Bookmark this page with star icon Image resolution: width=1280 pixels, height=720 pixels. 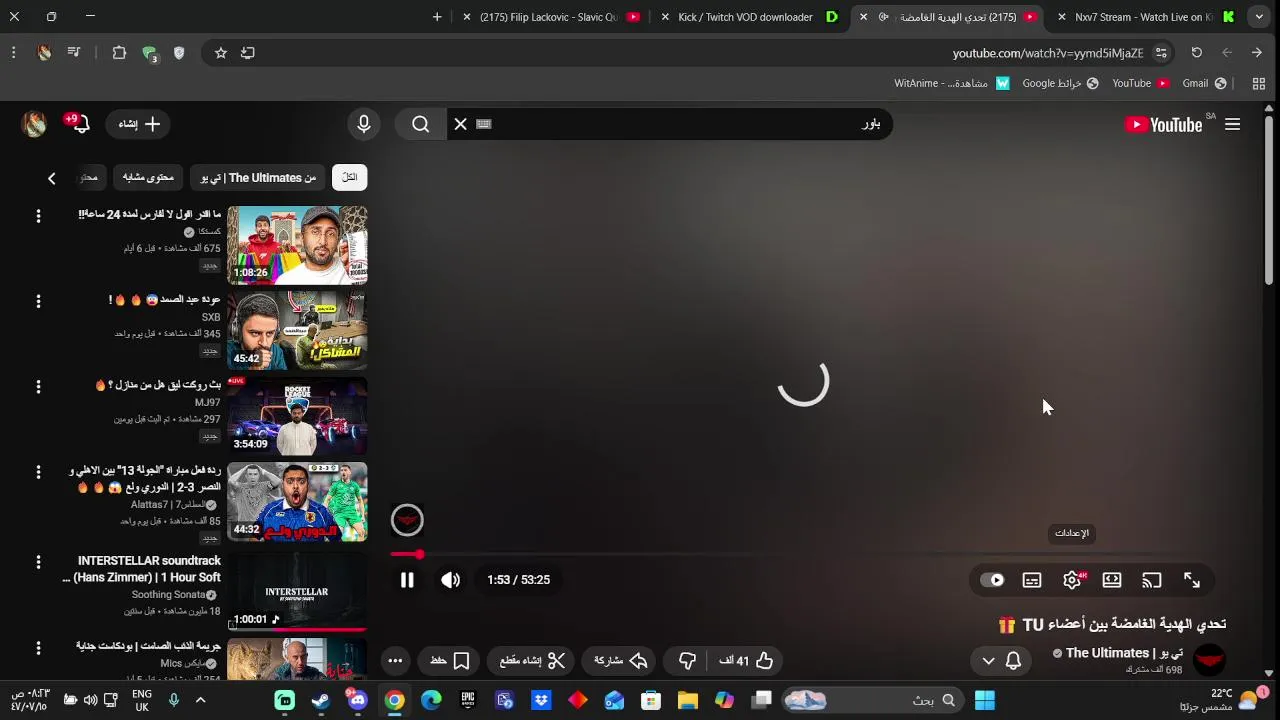[221, 53]
